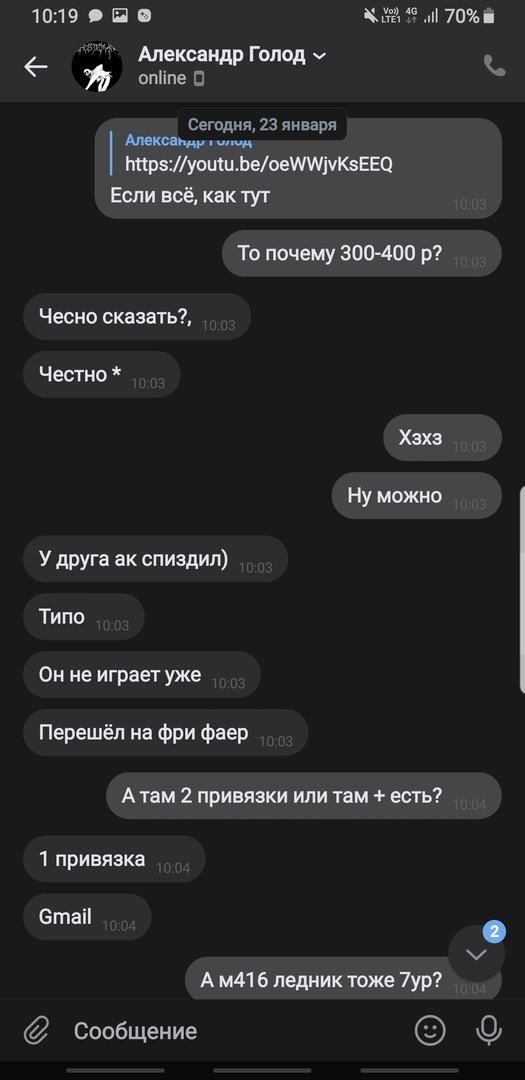This screenshot has width=525, height=1080.
Task: Open the chat avatar picture
Action: click(97, 66)
